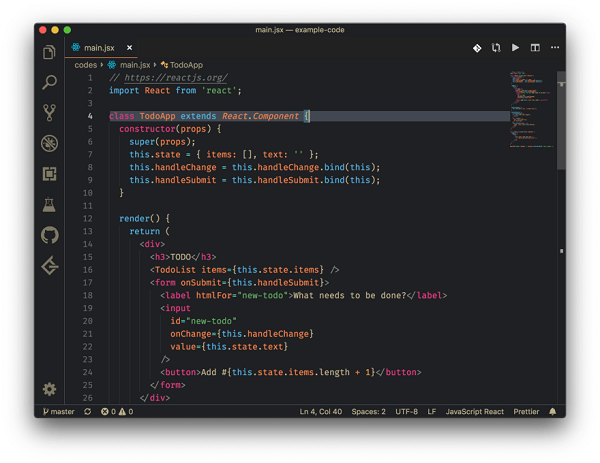The width and height of the screenshot is (600, 463).
Task: Click the Prettier status bar item
Action: coord(526,412)
